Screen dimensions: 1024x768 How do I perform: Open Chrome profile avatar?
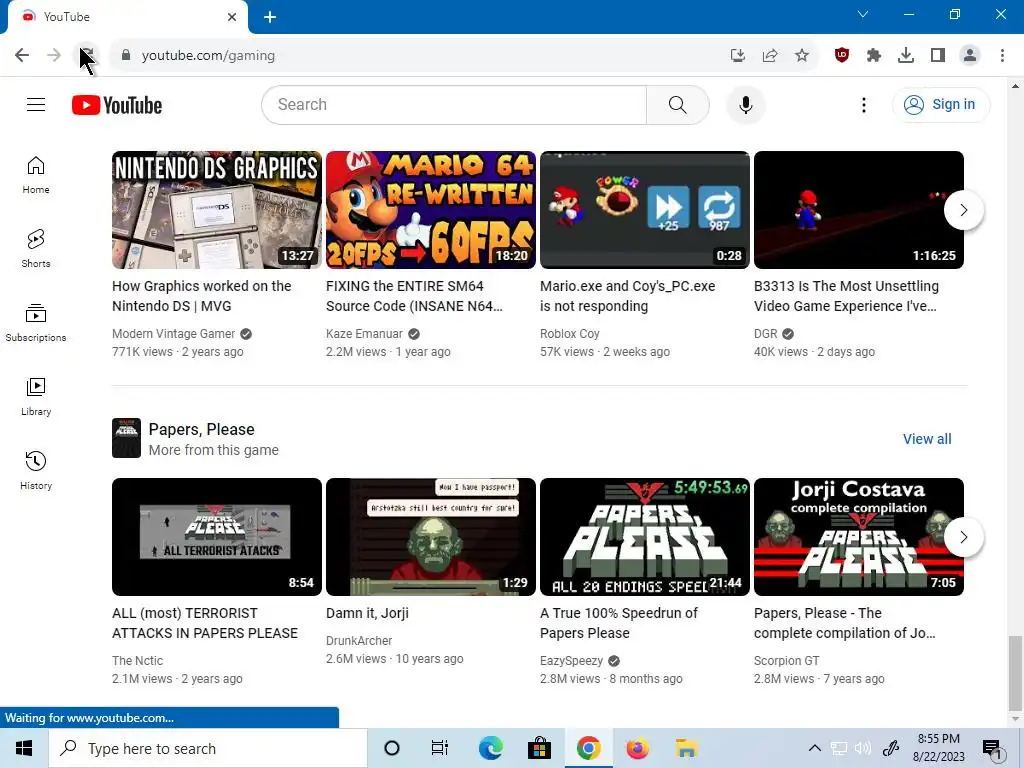click(970, 56)
